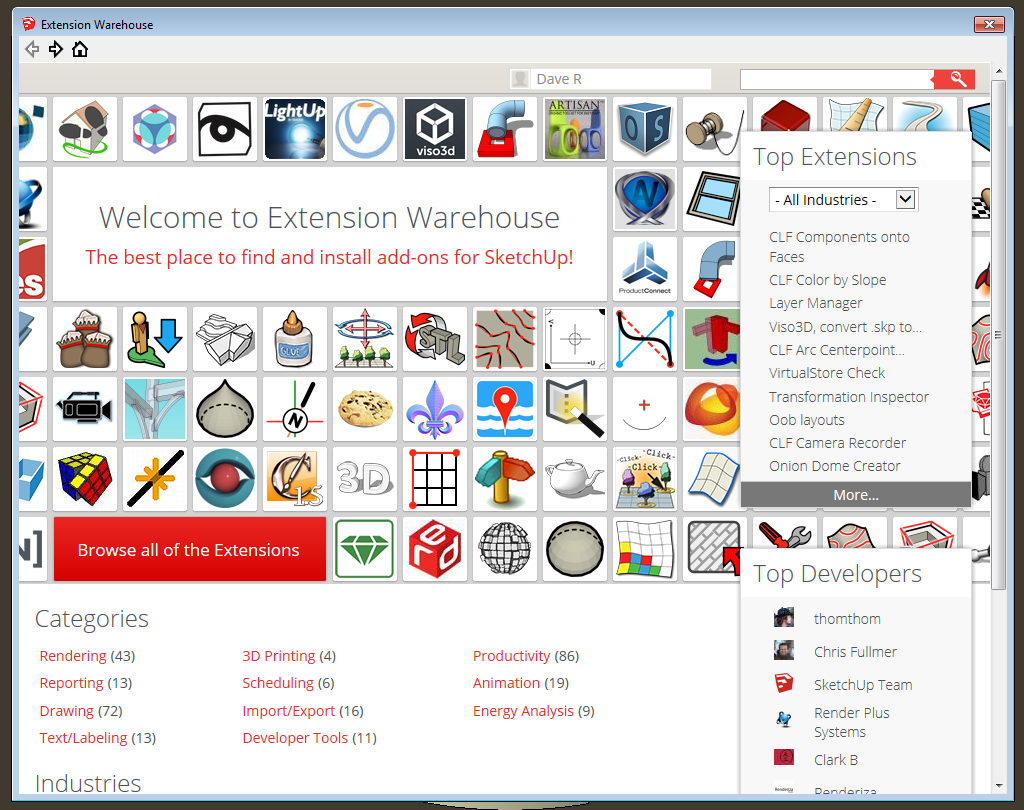Screen dimensions: 1024x810
Task: Open the LightUp extension icon
Action: [x=295, y=129]
